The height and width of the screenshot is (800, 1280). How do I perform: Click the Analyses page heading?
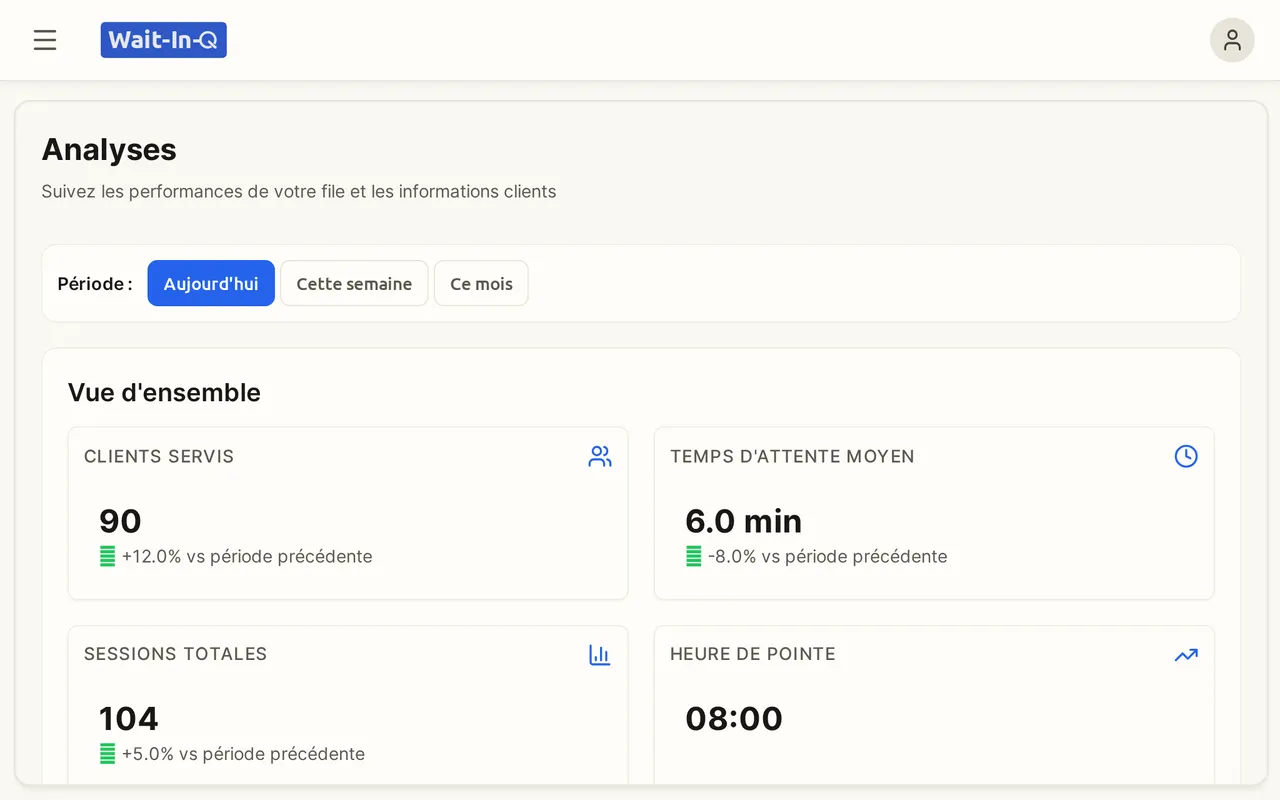[x=109, y=150]
